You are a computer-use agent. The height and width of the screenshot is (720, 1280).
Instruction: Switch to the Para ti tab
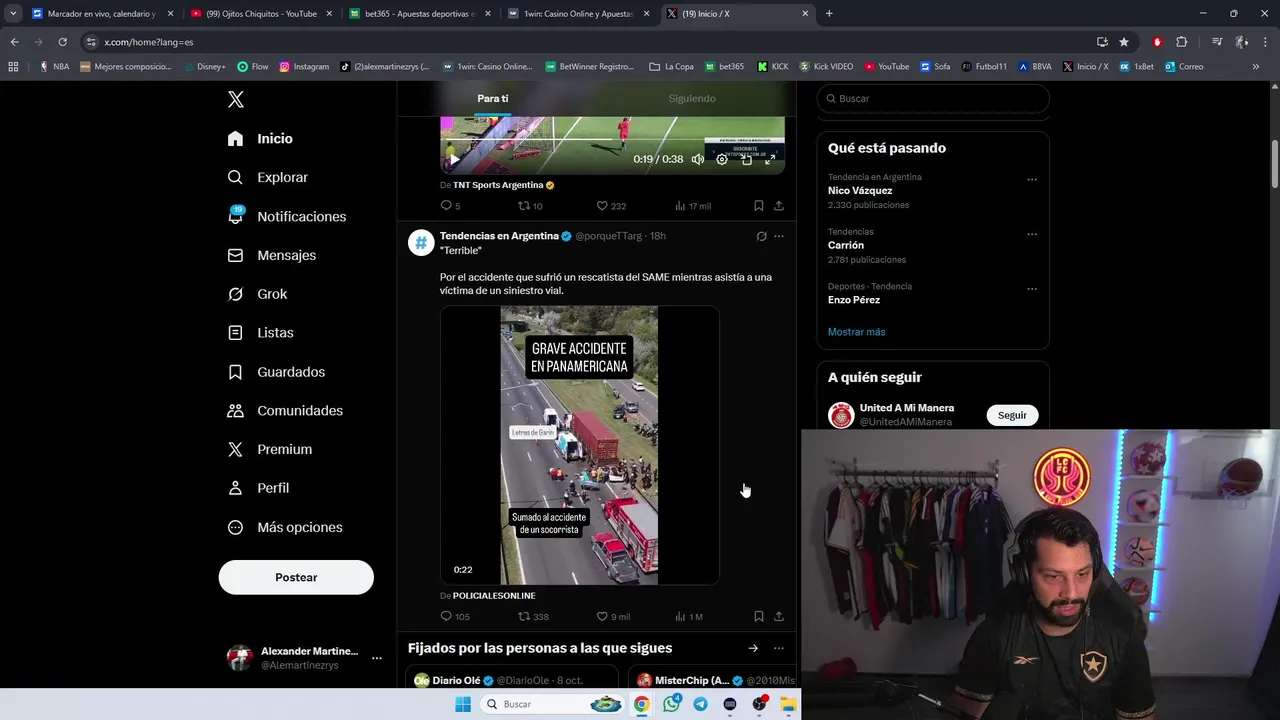[492, 98]
